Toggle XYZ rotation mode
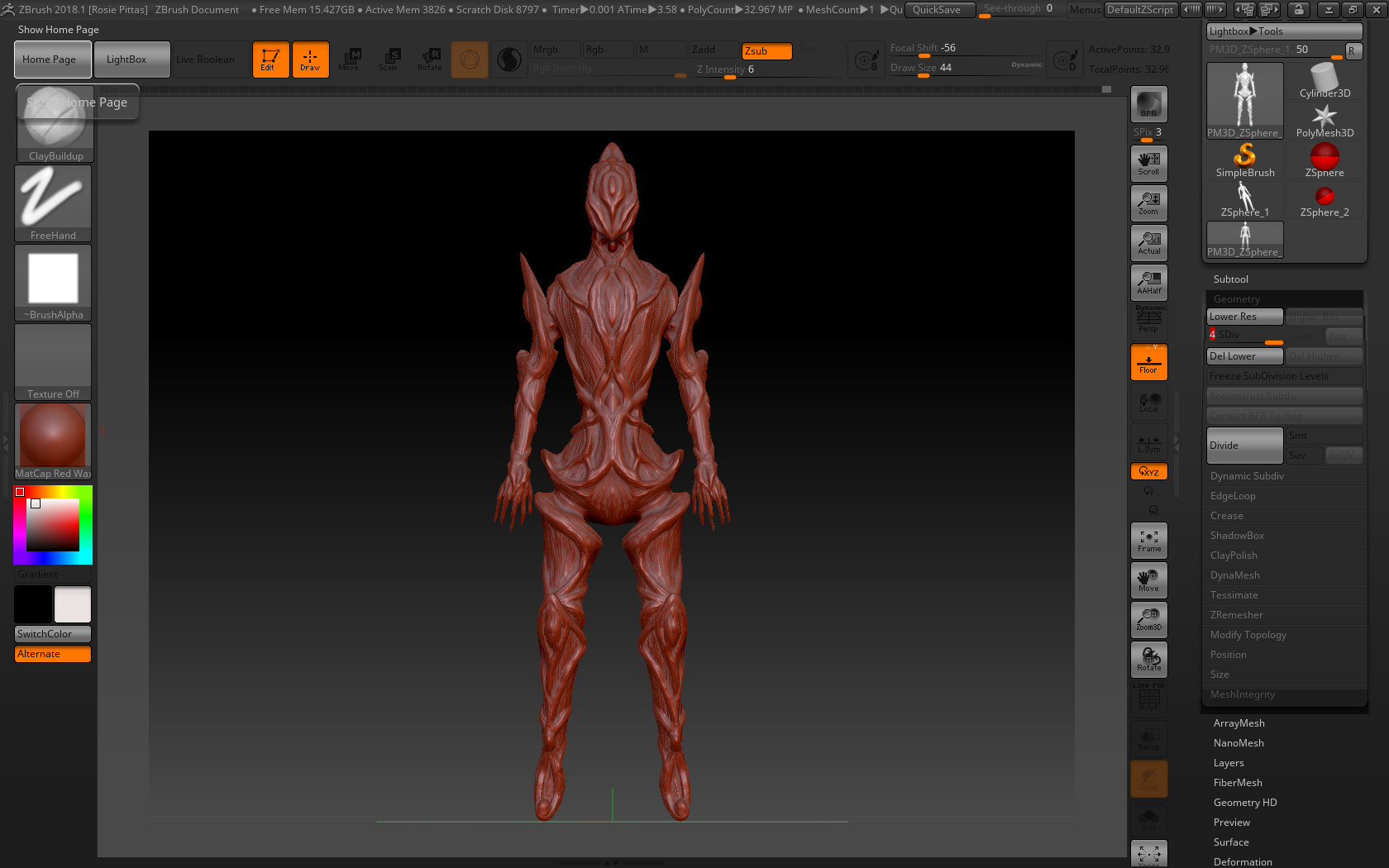The width and height of the screenshot is (1389, 868). click(x=1148, y=471)
